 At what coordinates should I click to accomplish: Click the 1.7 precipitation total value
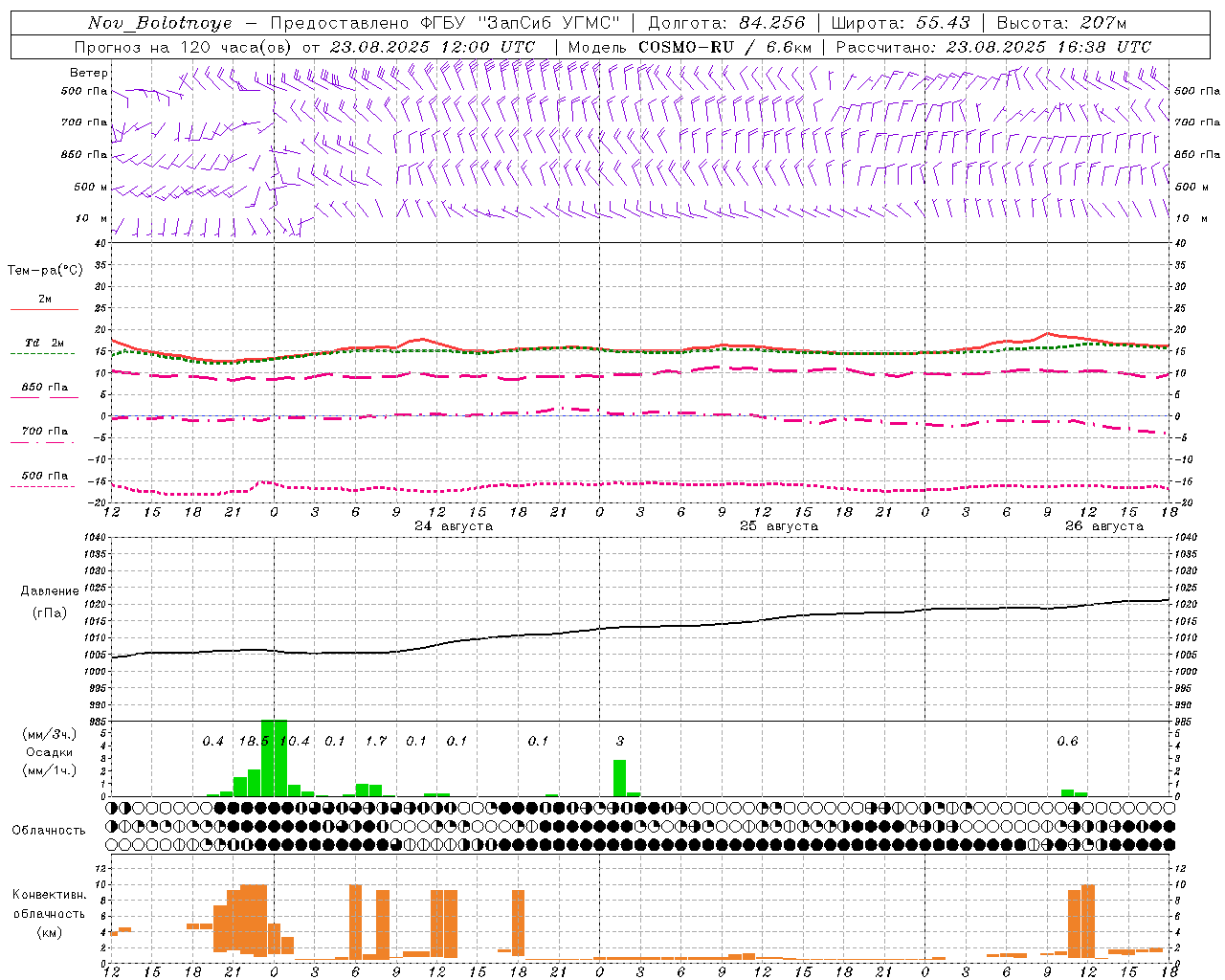[376, 742]
